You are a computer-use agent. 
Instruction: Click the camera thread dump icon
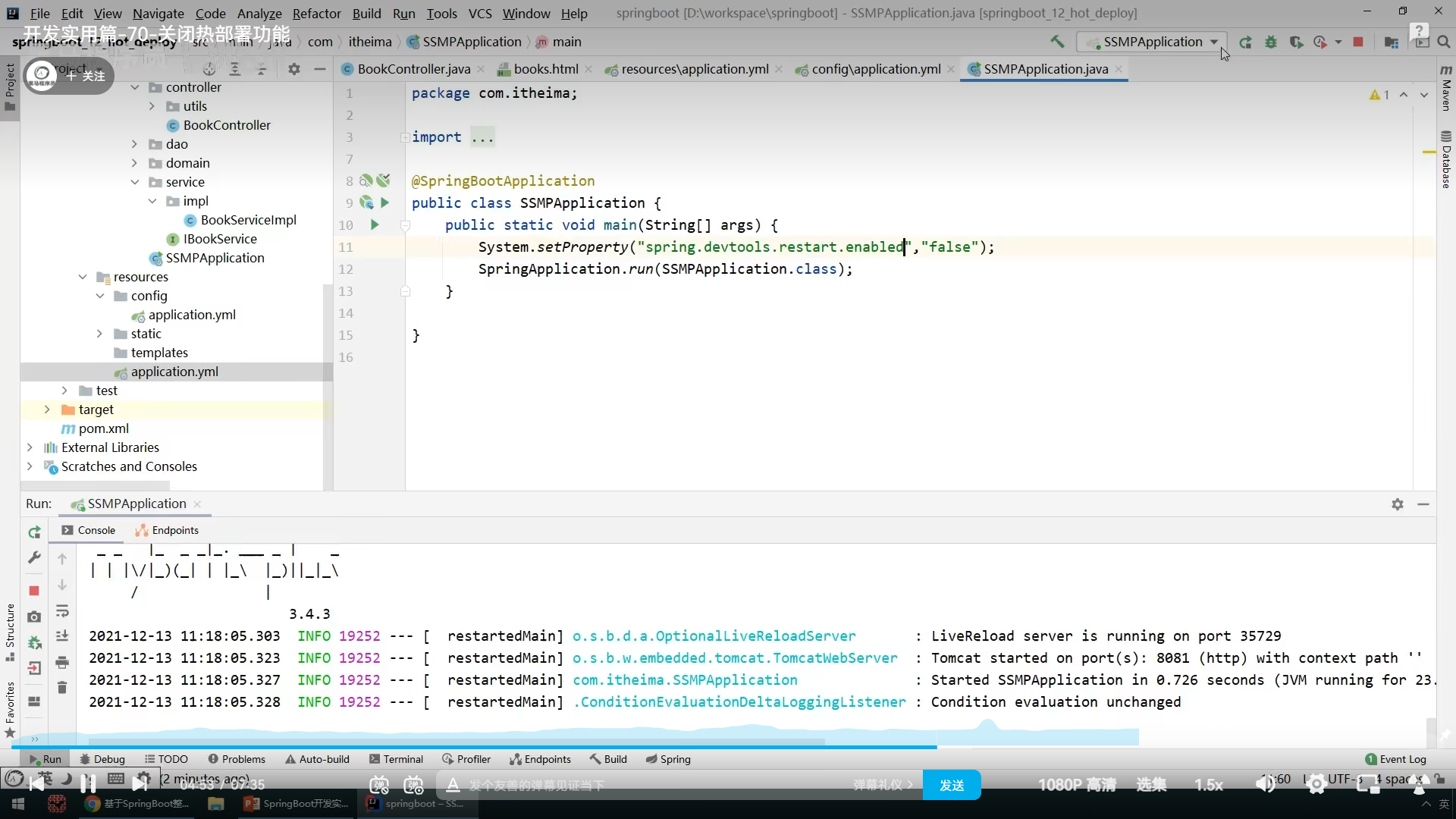tap(34, 617)
